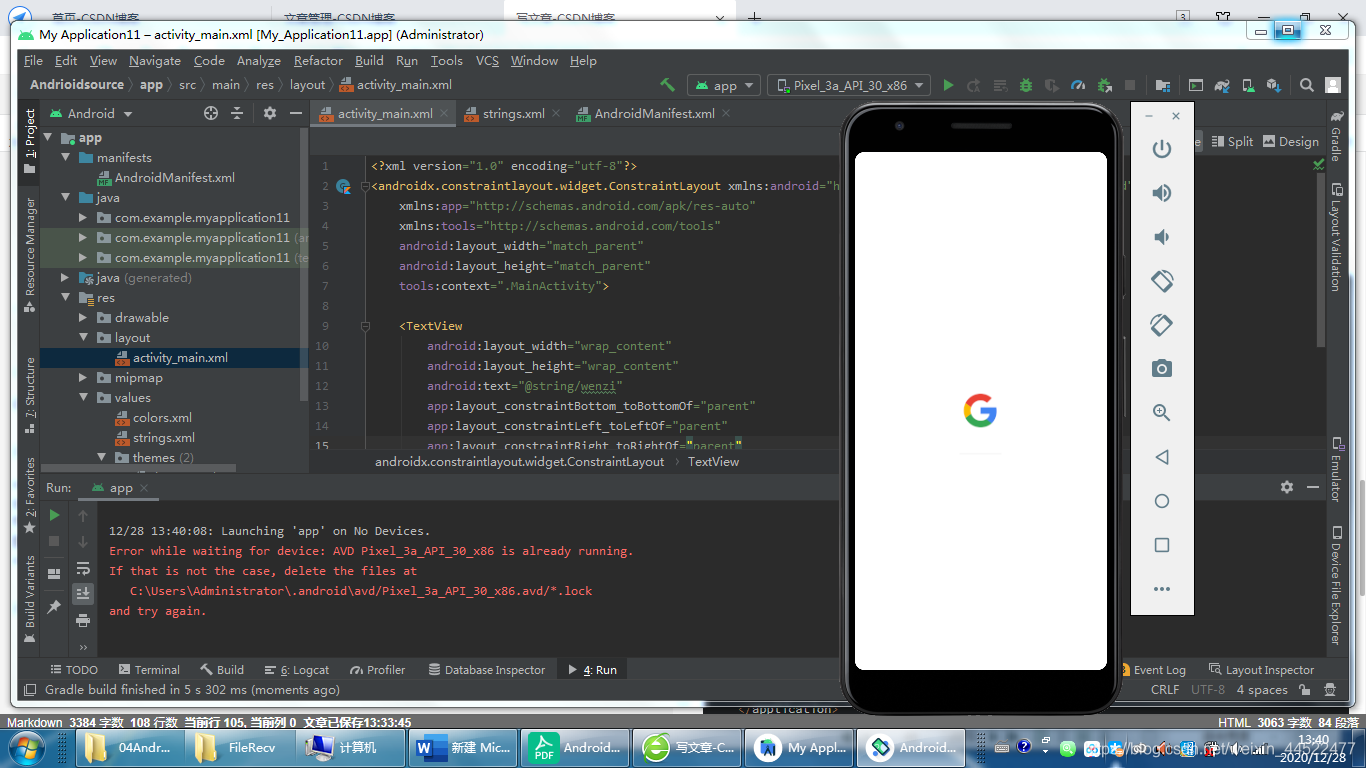Click the Profile app gauge icon
This screenshot has width=1366, height=768.
(1078, 85)
